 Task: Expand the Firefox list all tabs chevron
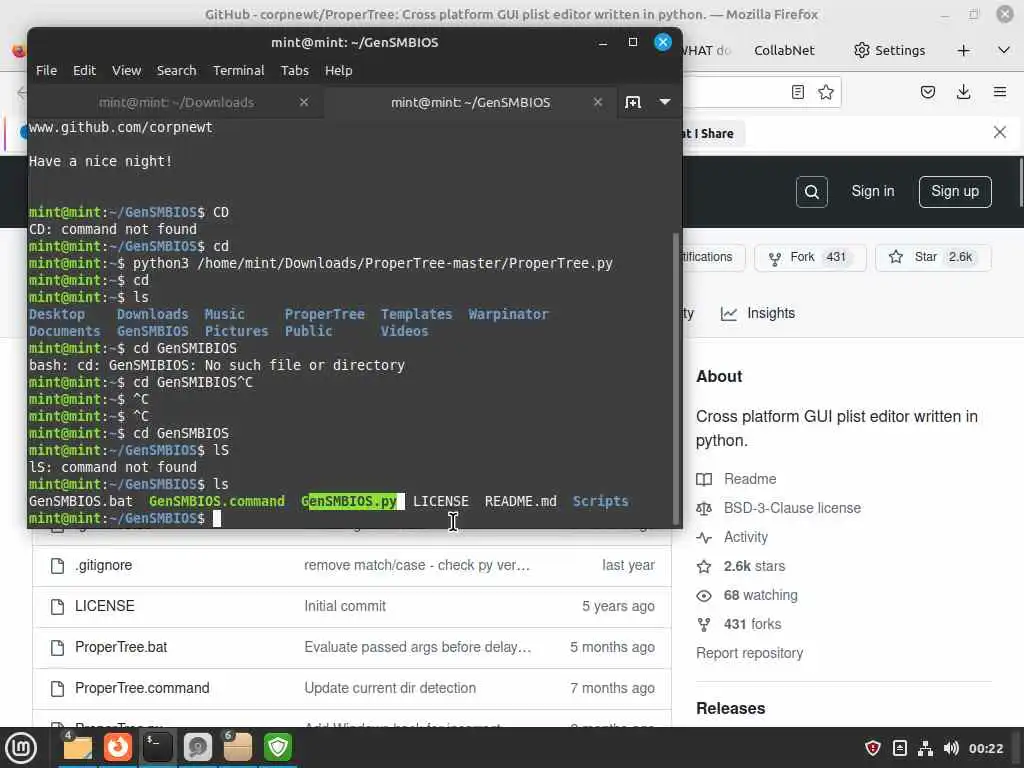click(x=1004, y=50)
